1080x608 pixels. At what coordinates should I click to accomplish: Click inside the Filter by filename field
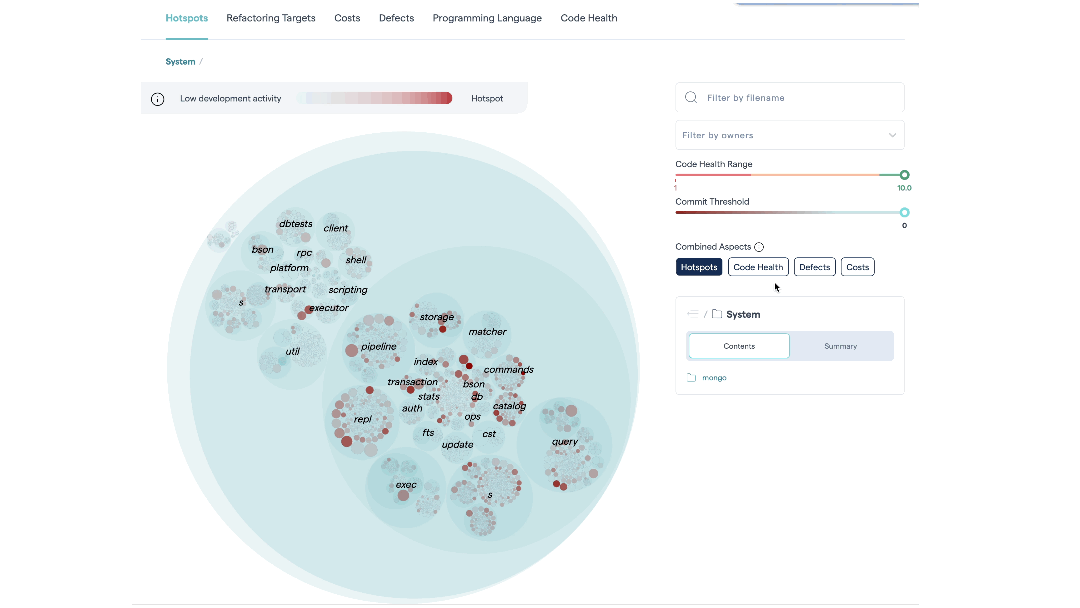tap(790, 97)
